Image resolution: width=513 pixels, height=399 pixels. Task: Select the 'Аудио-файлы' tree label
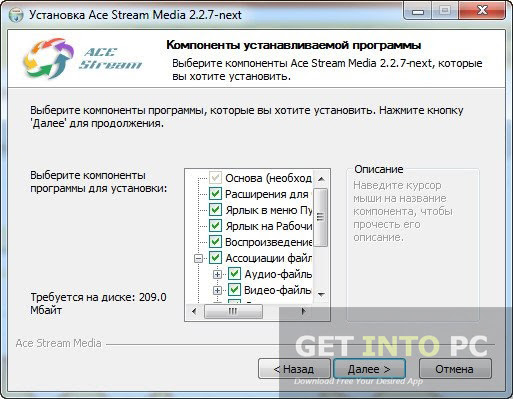point(278,274)
